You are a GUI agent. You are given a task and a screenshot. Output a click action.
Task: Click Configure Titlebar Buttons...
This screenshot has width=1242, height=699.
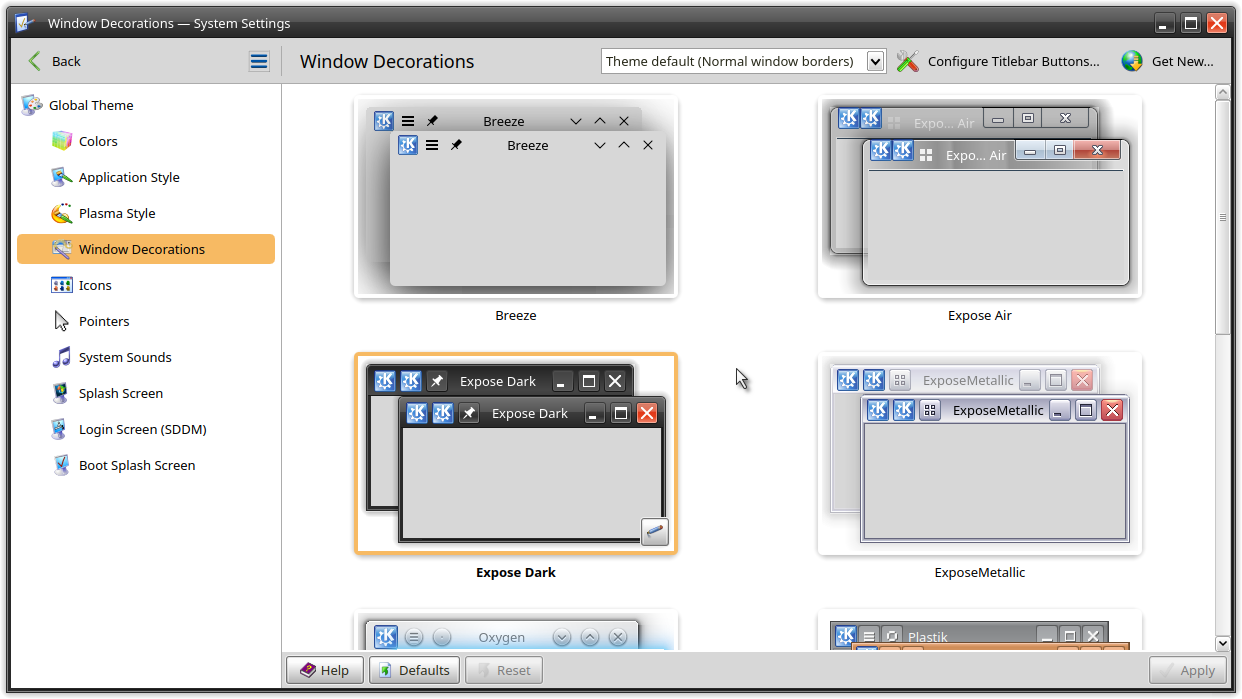[998, 61]
